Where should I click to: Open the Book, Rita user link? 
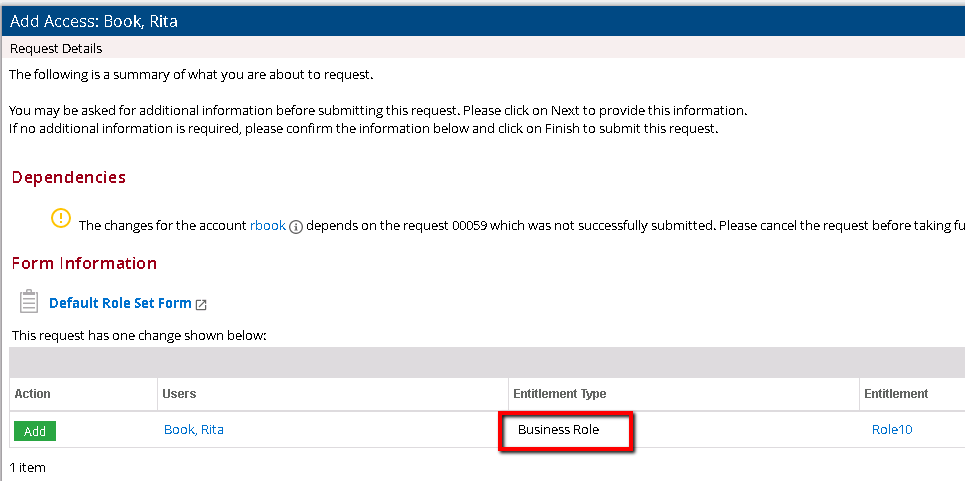194,430
